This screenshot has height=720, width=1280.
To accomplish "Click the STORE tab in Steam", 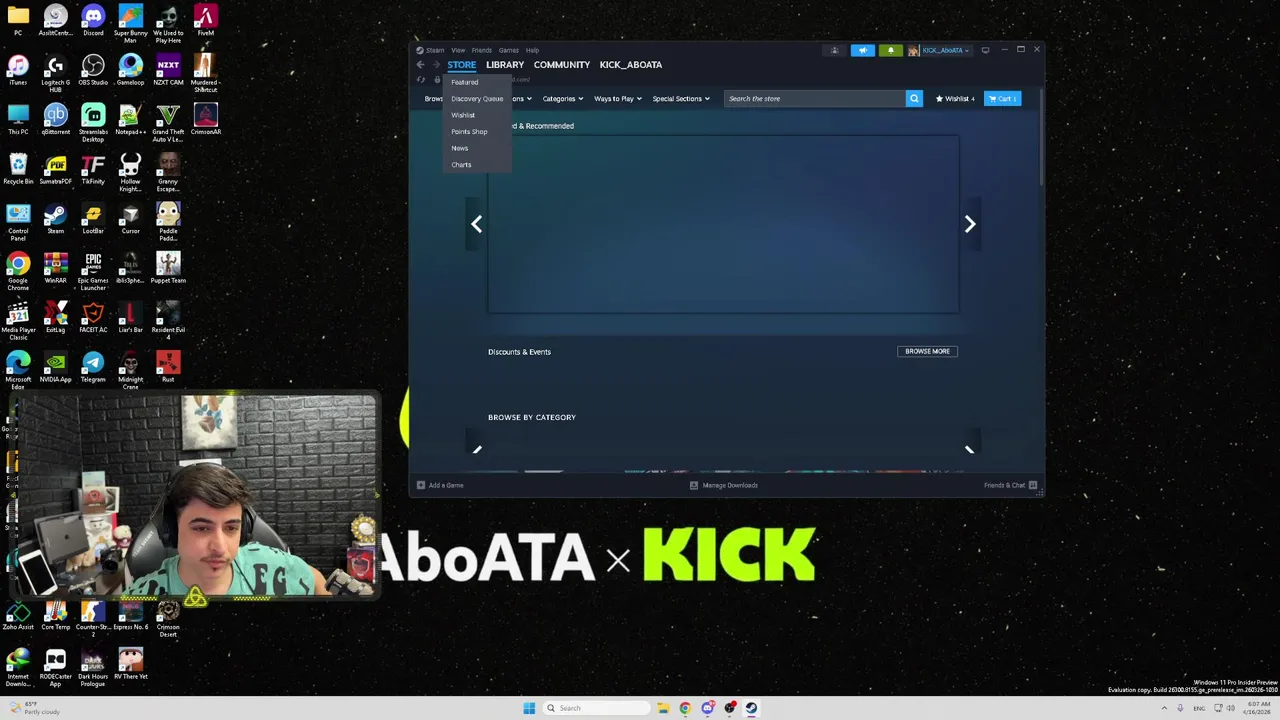I will 461,65.
